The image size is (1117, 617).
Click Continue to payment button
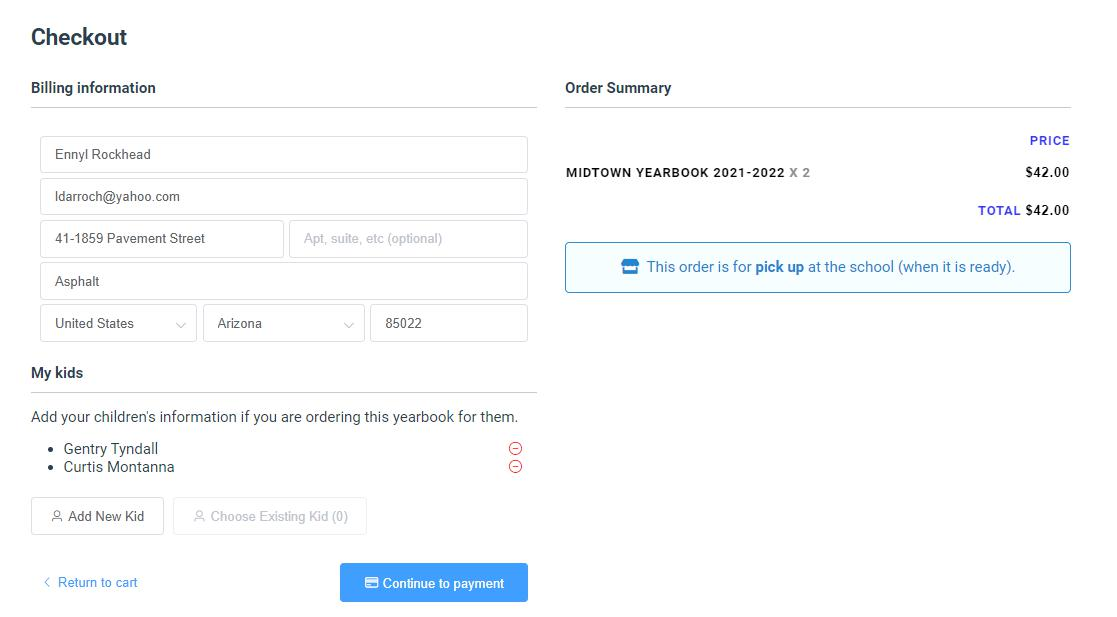[434, 583]
